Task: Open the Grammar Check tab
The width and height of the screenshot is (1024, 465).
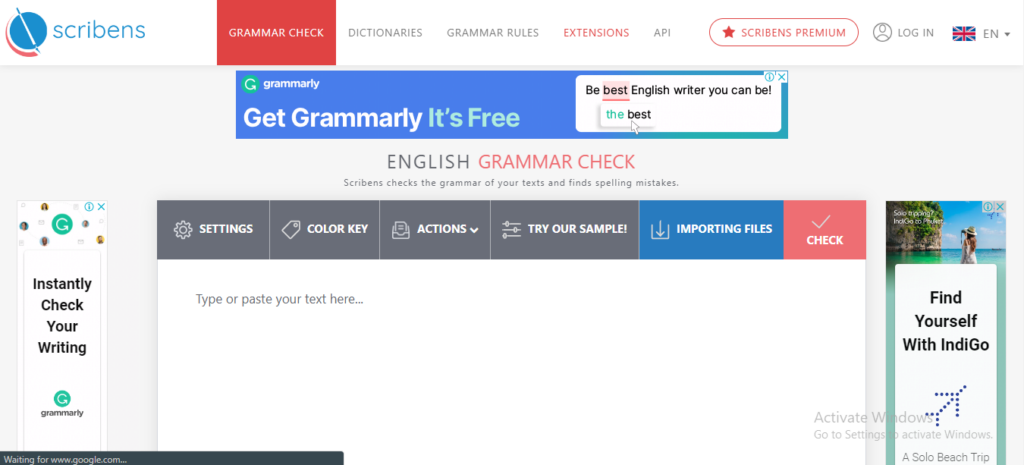Action: point(276,33)
